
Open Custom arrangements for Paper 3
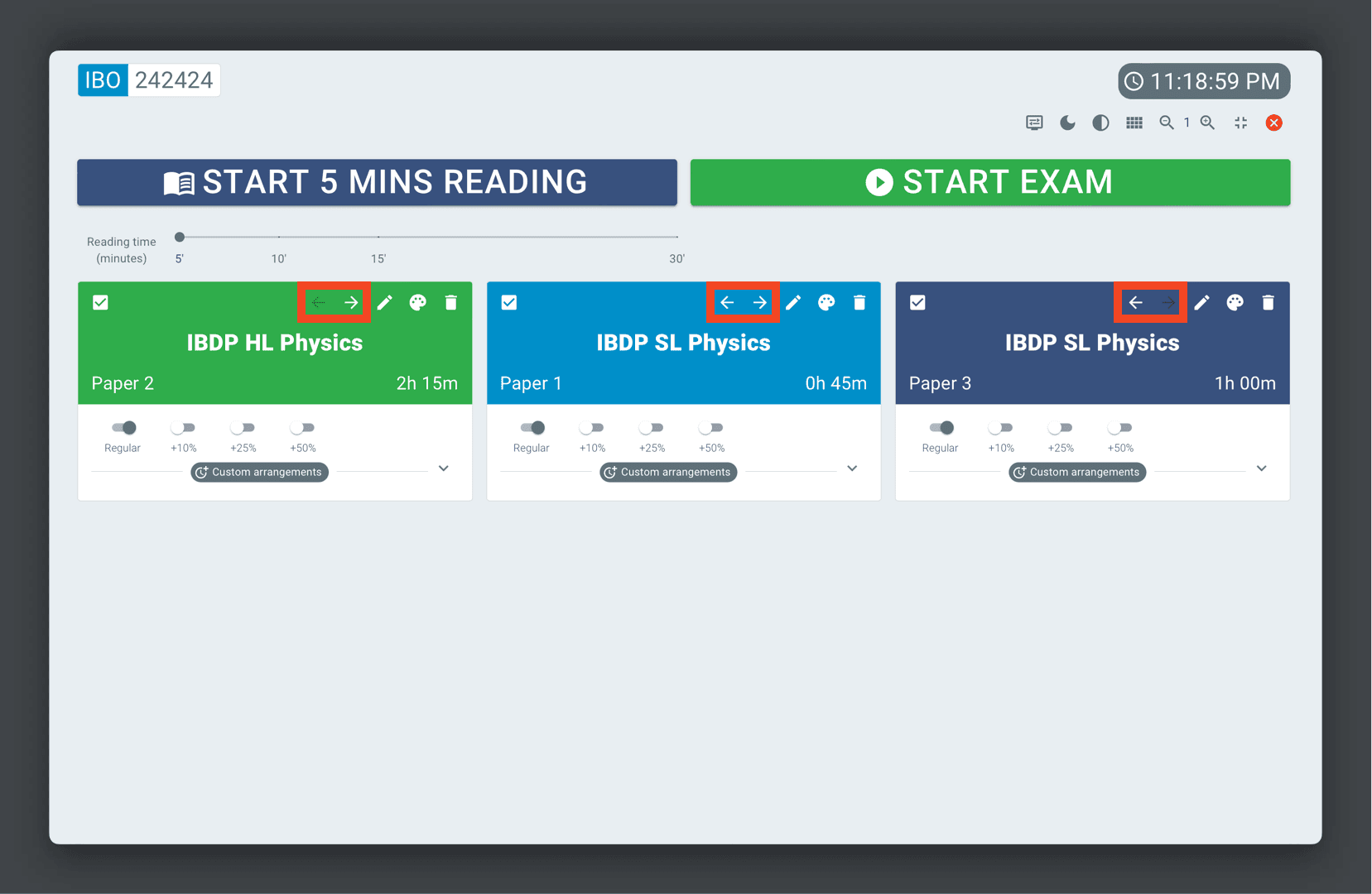click(1077, 472)
